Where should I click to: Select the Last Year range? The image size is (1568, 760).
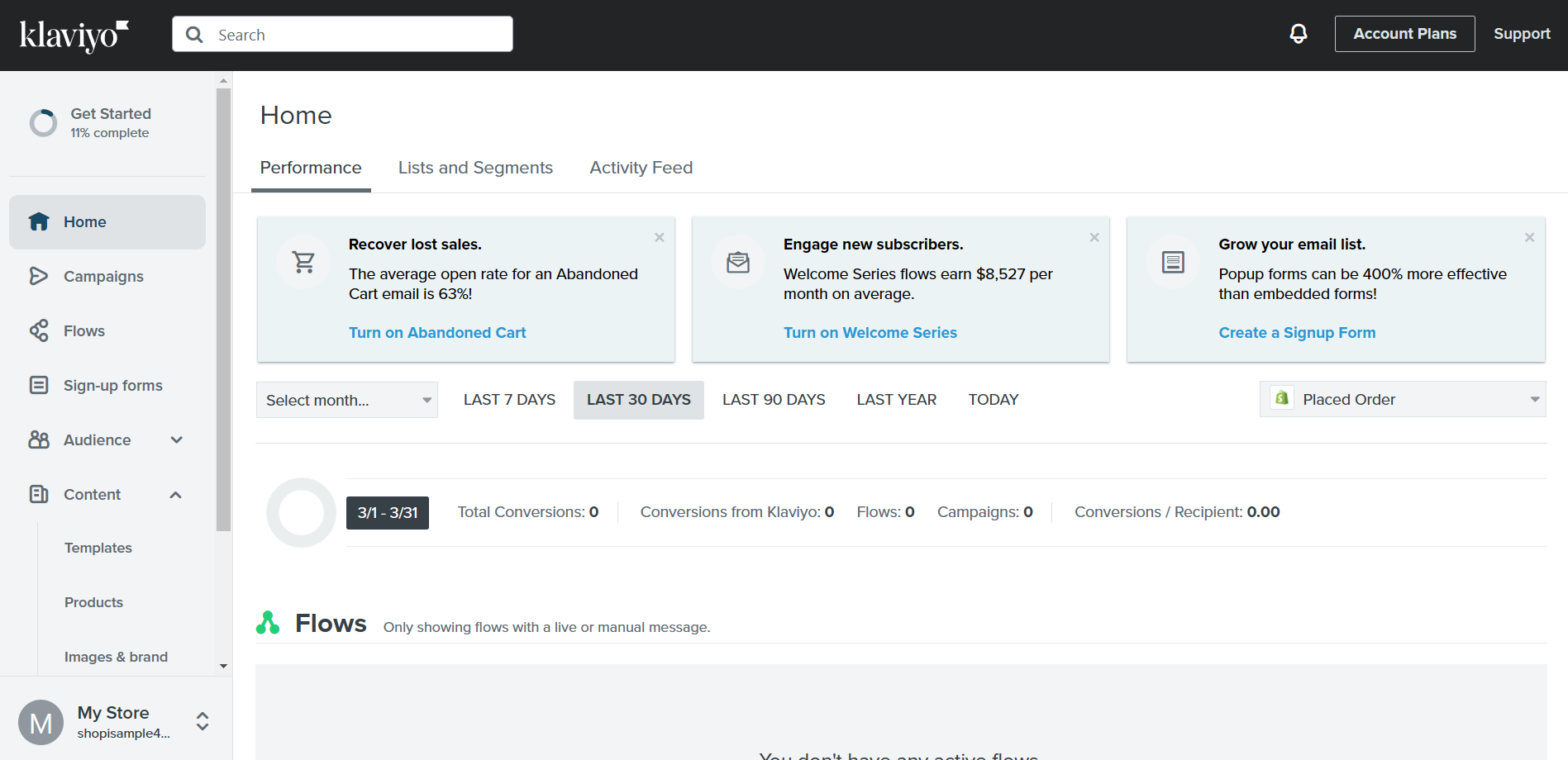point(897,400)
